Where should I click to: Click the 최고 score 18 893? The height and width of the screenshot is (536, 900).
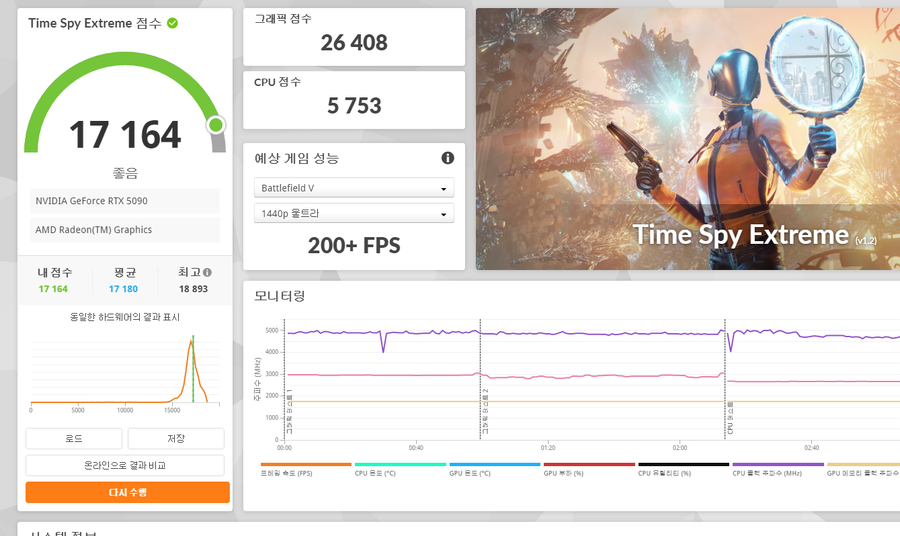(x=193, y=289)
